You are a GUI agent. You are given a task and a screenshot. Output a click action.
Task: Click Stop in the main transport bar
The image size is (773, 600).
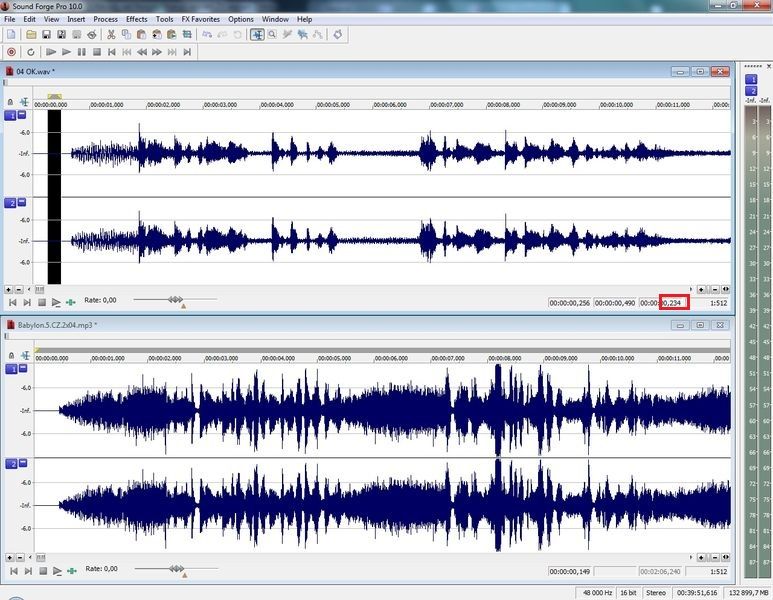[97, 52]
